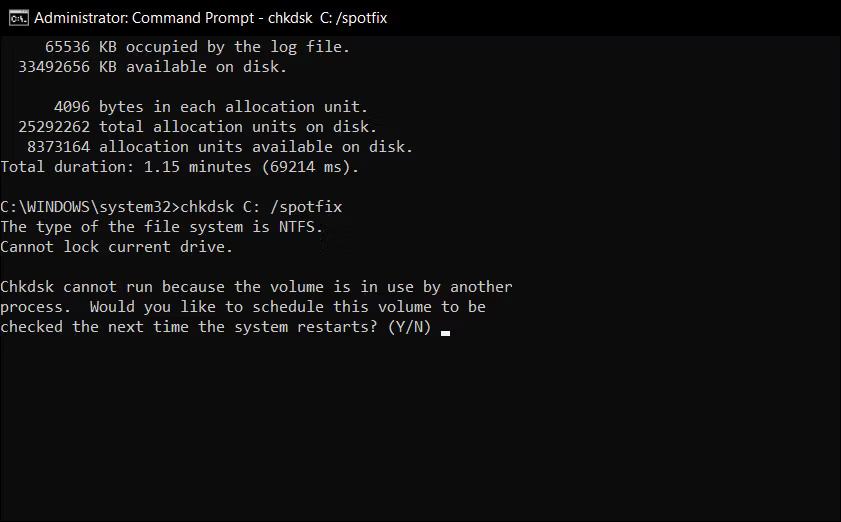
Task: Click '/spotfix' in the window title bar
Action: pyautogui.click(x=362, y=18)
